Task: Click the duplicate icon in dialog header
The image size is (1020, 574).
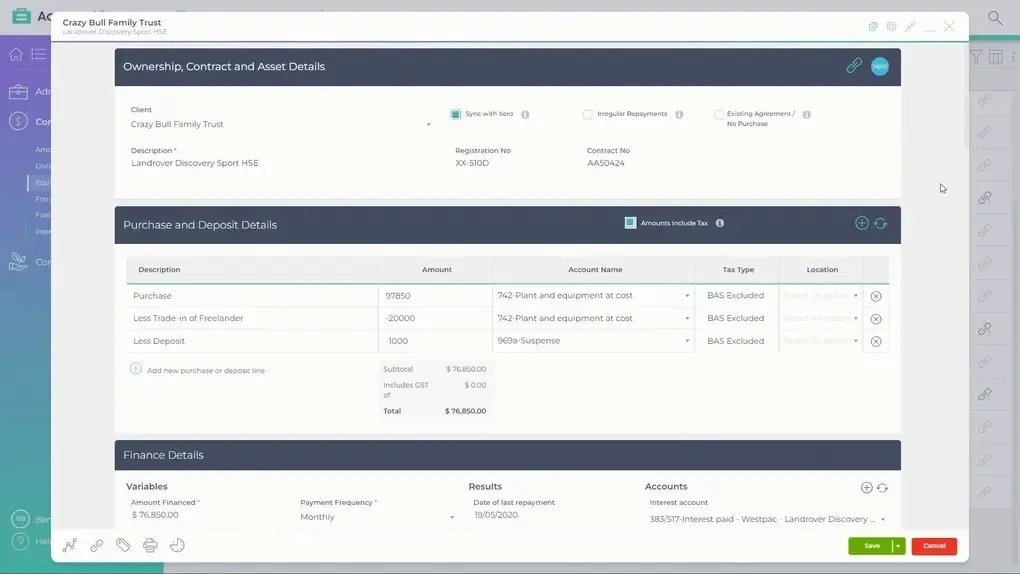Action: pos(873,27)
